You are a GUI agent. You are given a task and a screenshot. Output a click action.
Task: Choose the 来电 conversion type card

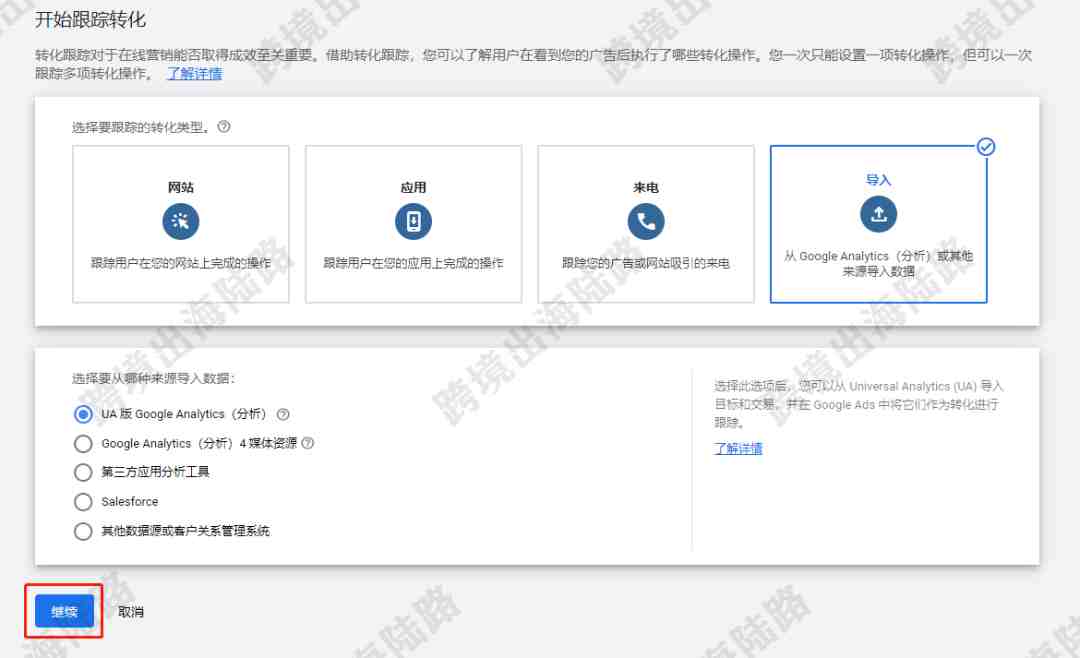coord(646,224)
